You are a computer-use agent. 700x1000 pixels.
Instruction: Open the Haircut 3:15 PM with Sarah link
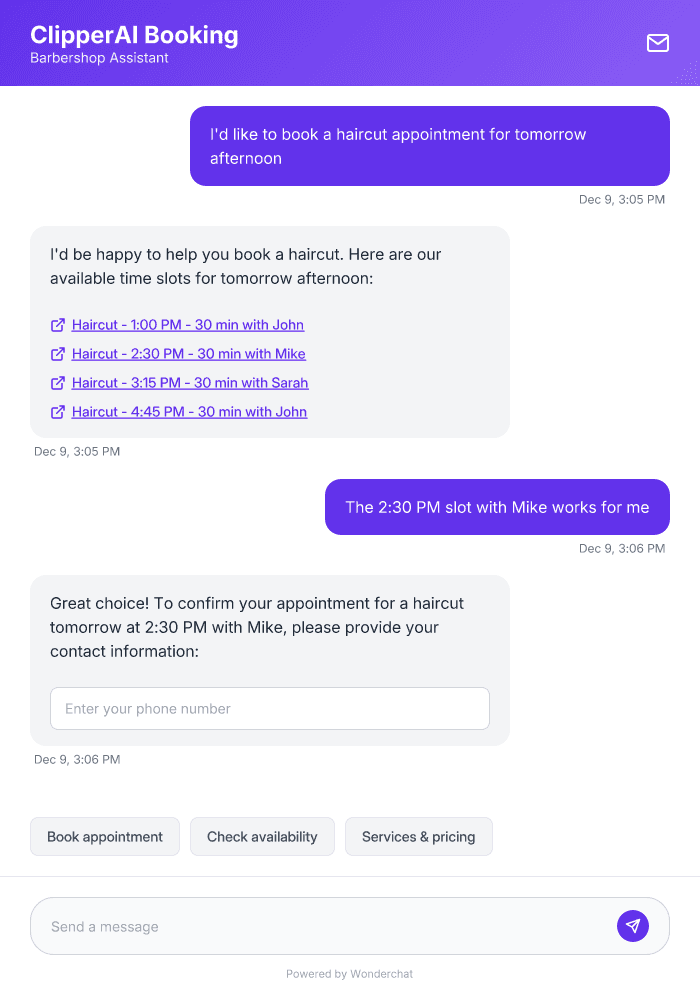click(x=190, y=383)
